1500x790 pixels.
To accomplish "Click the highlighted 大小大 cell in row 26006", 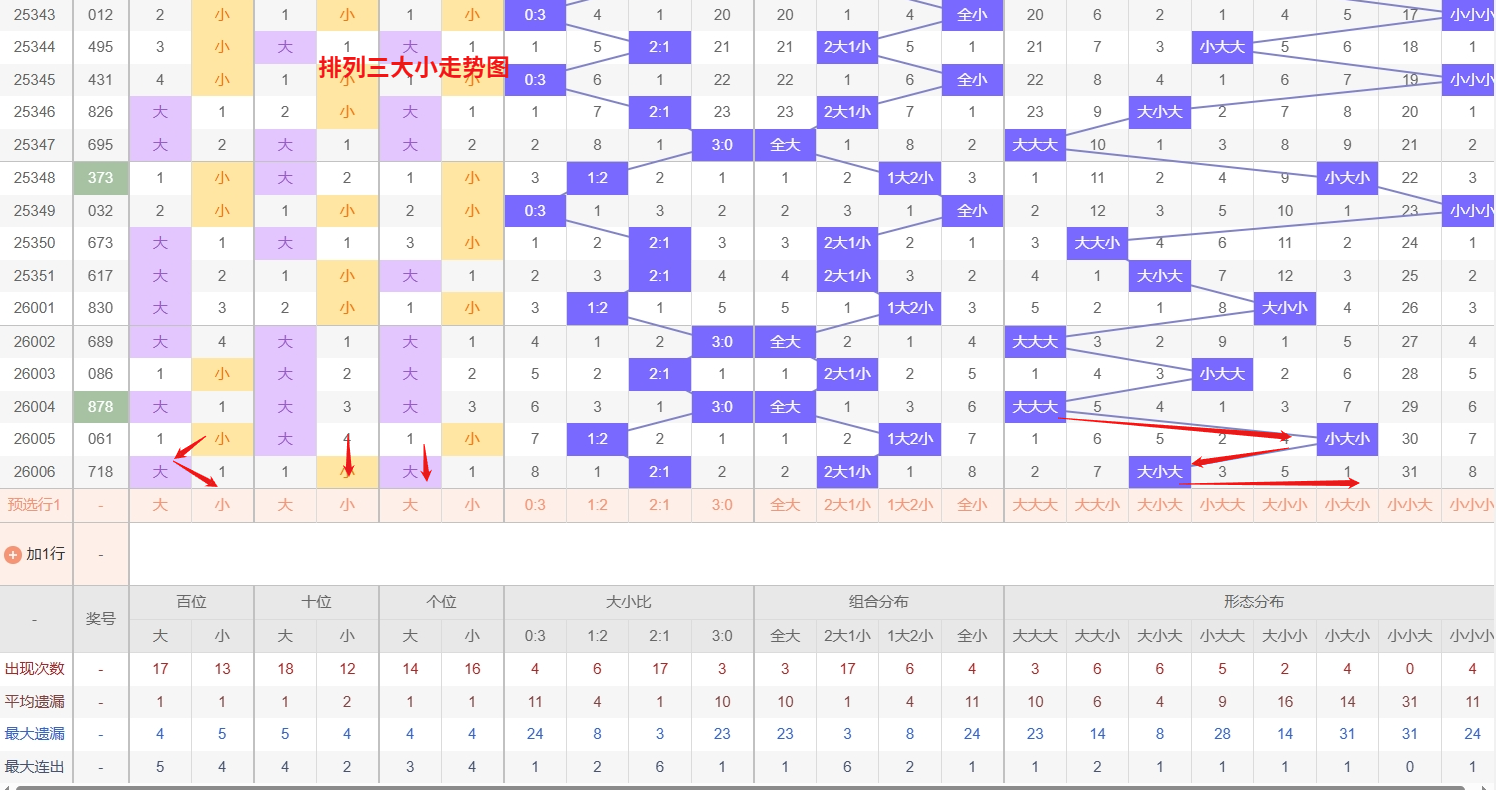I will pos(1160,472).
